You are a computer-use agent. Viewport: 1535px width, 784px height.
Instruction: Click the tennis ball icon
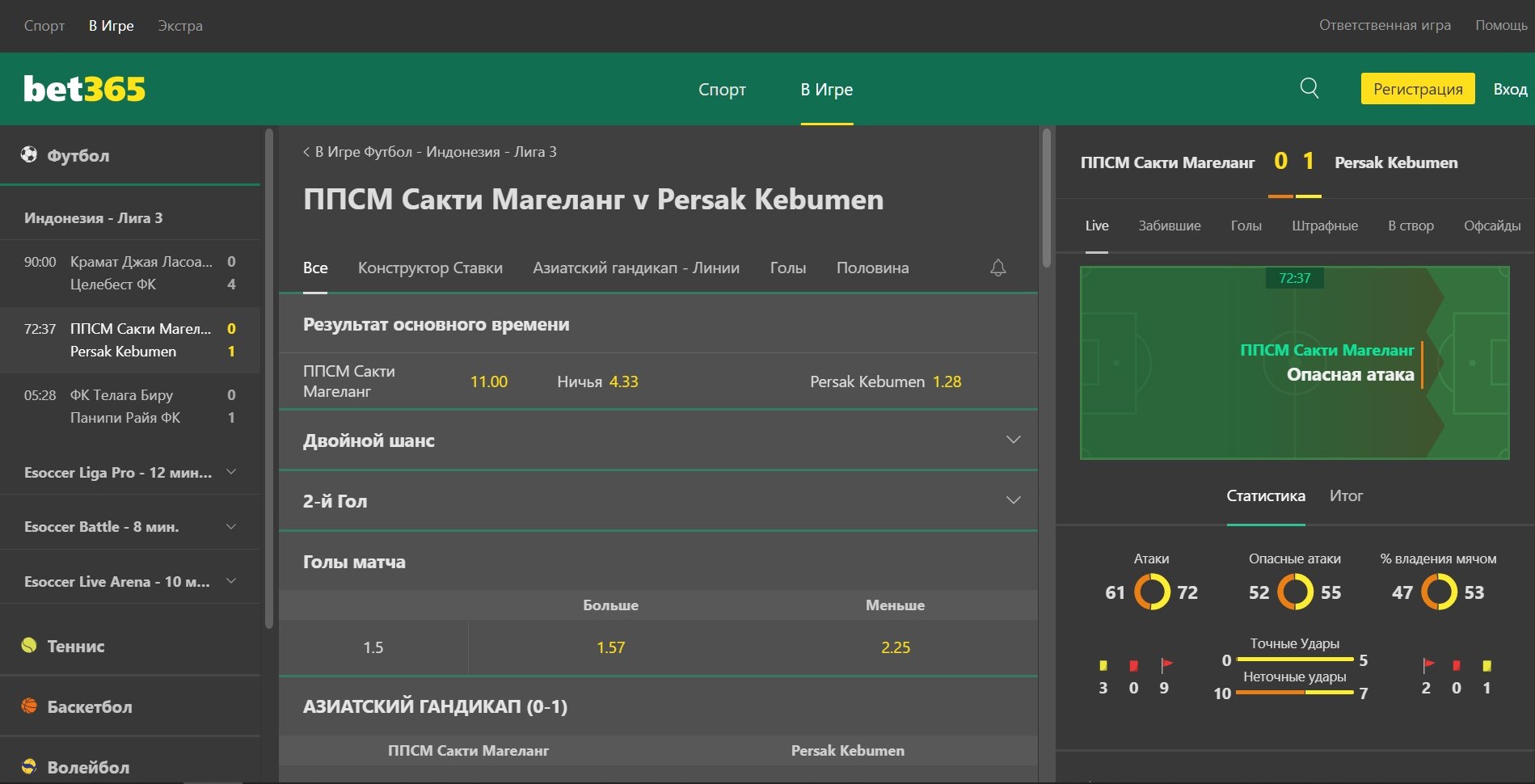(29, 645)
